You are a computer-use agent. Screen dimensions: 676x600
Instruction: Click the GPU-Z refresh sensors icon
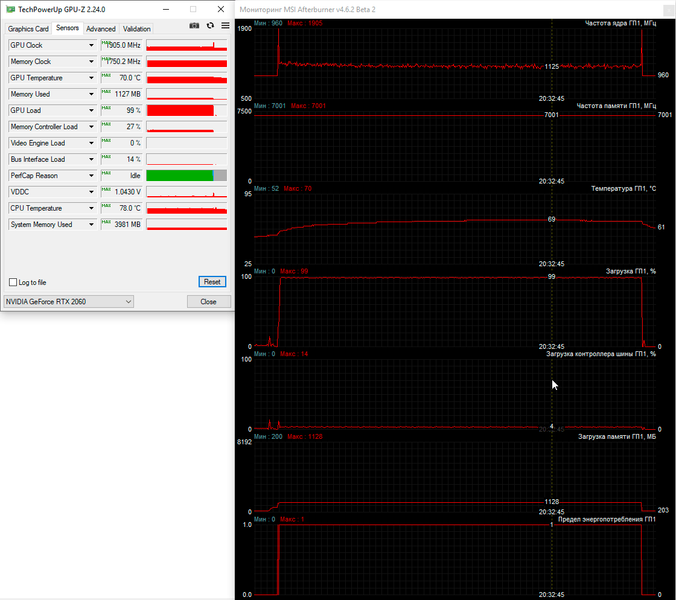[210, 26]
